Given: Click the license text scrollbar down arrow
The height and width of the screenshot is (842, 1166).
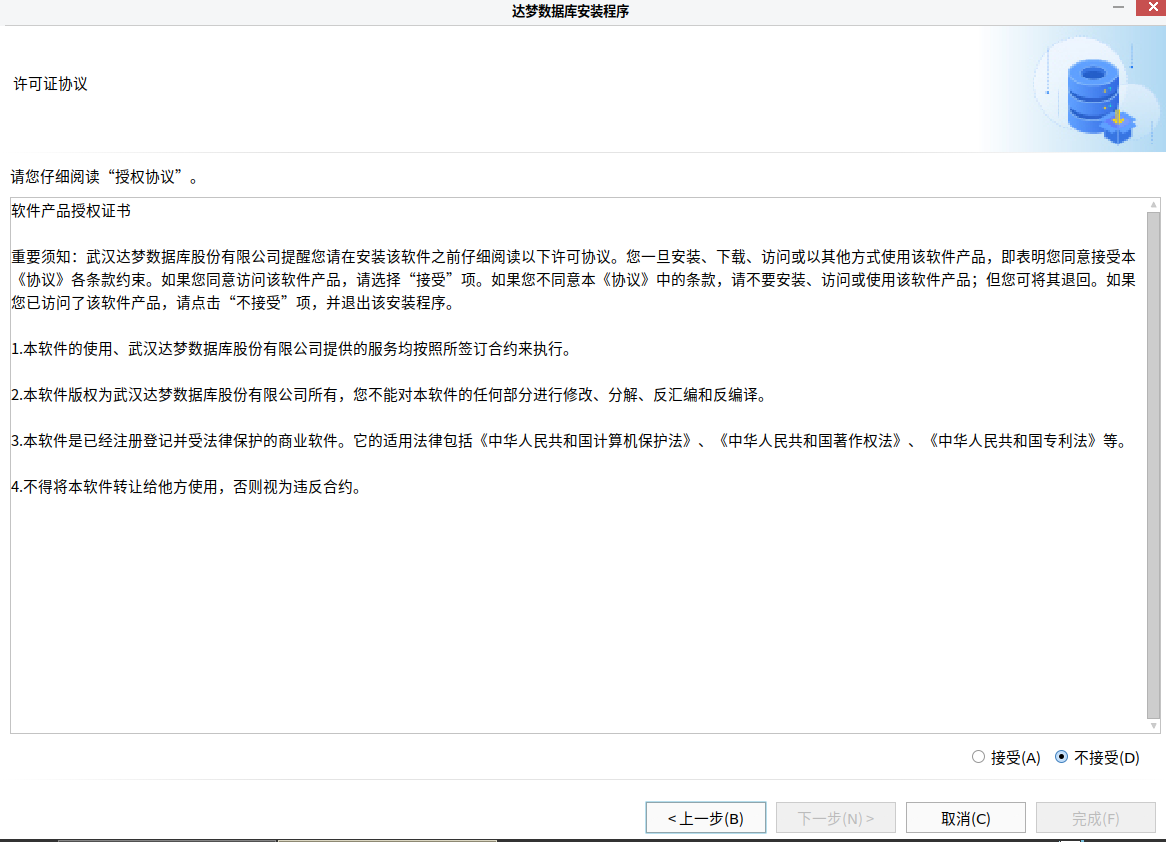Looking at the screenshot, I should 1153,726.
